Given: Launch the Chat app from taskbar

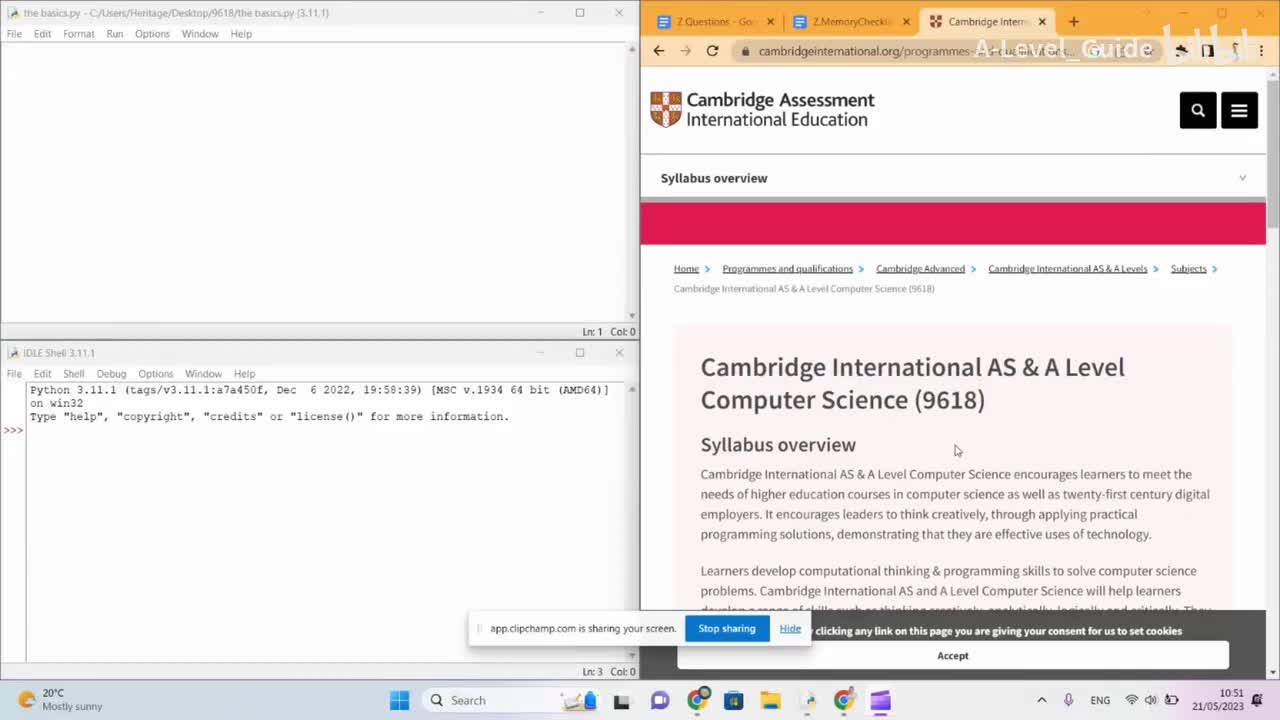Looking at the screenshot, I should (660, 700).
